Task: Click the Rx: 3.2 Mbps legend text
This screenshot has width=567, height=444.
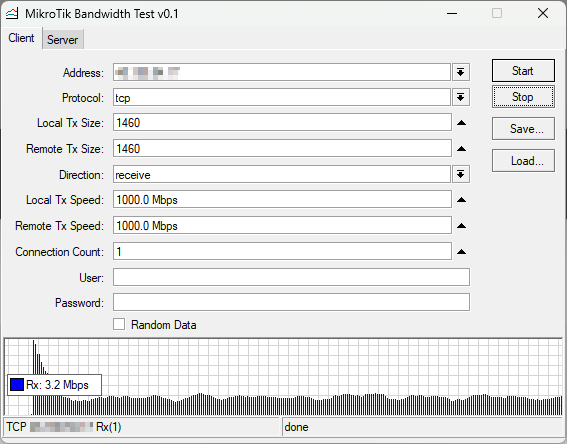Action: point(57,385)
